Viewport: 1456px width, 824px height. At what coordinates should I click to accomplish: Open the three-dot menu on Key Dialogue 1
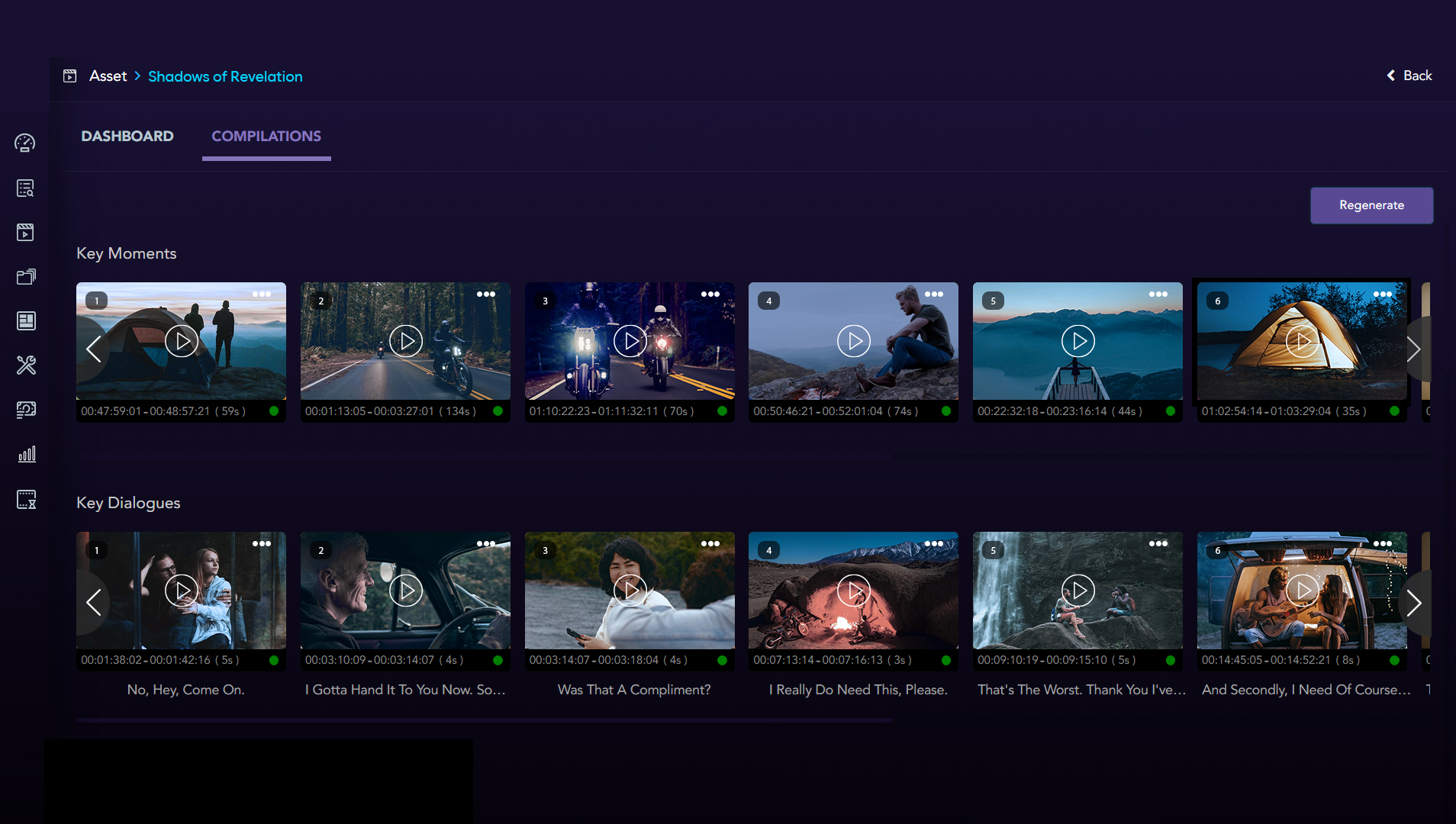tap(262, 544)
